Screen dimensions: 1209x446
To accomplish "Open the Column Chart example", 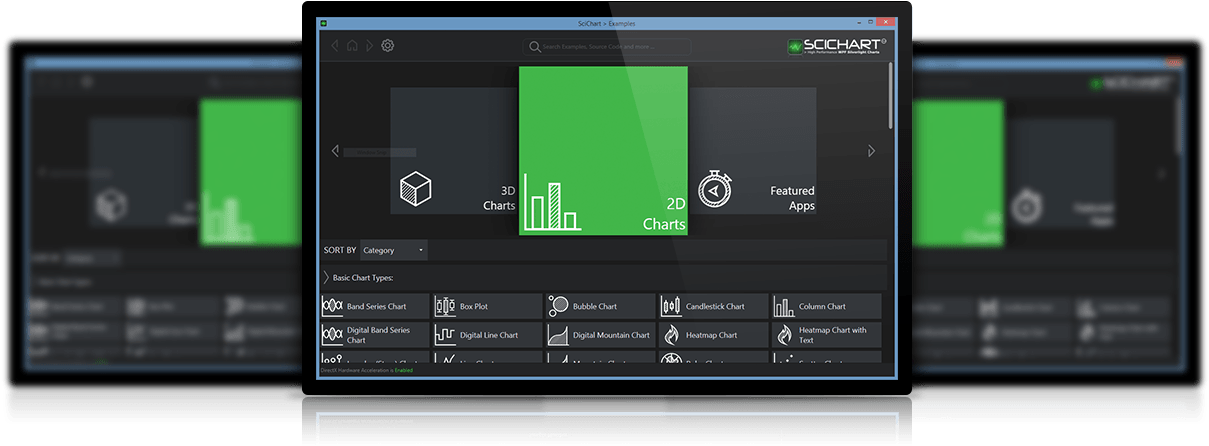I will tap(826, 306).
